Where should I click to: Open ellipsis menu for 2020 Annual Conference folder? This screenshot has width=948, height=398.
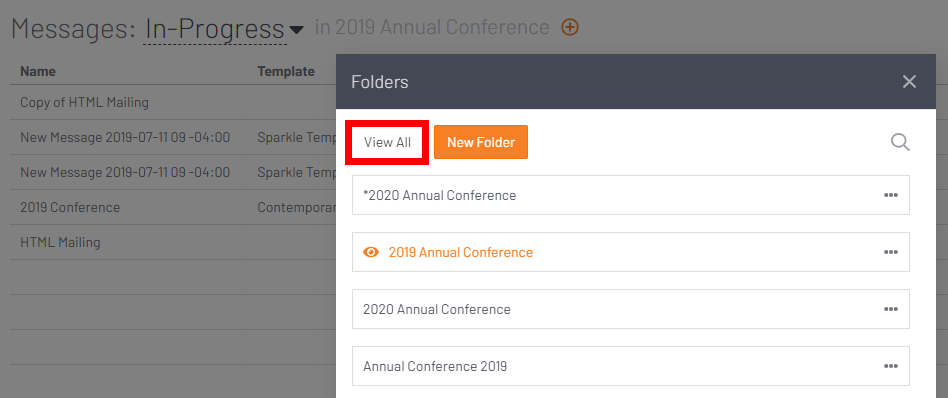[890, 309]
